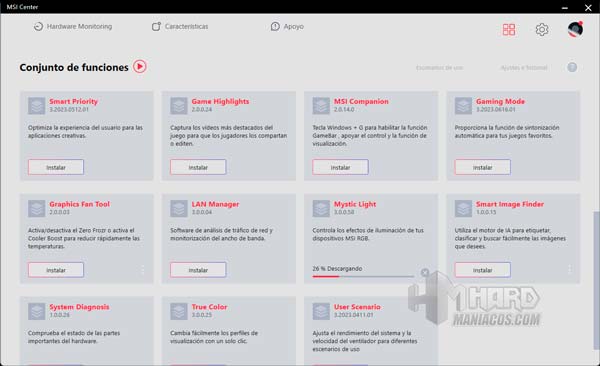Click the Graphics Fan Tool stack icon
This screenshot has width=600, height=366.
[x=36, y=209]
